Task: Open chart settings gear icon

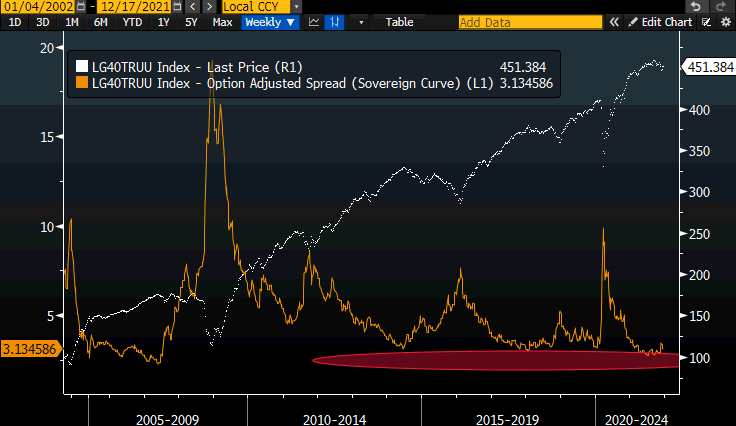Action: (x=726, y=22)
